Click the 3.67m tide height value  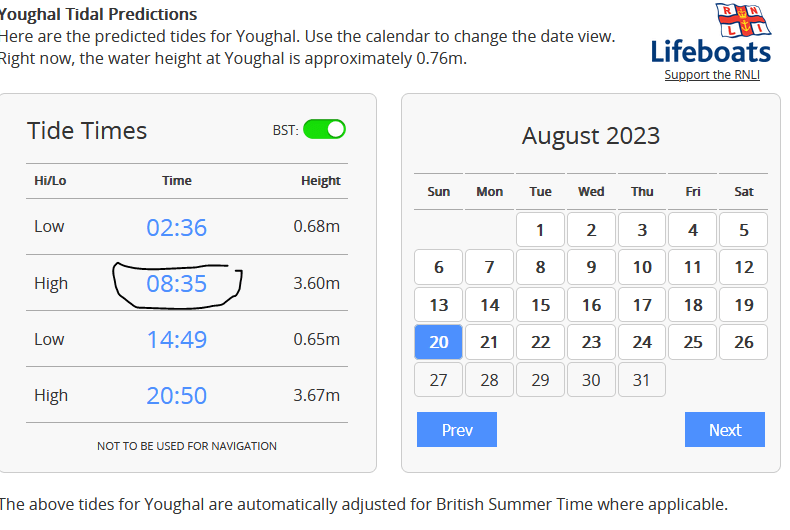(317, 395)
